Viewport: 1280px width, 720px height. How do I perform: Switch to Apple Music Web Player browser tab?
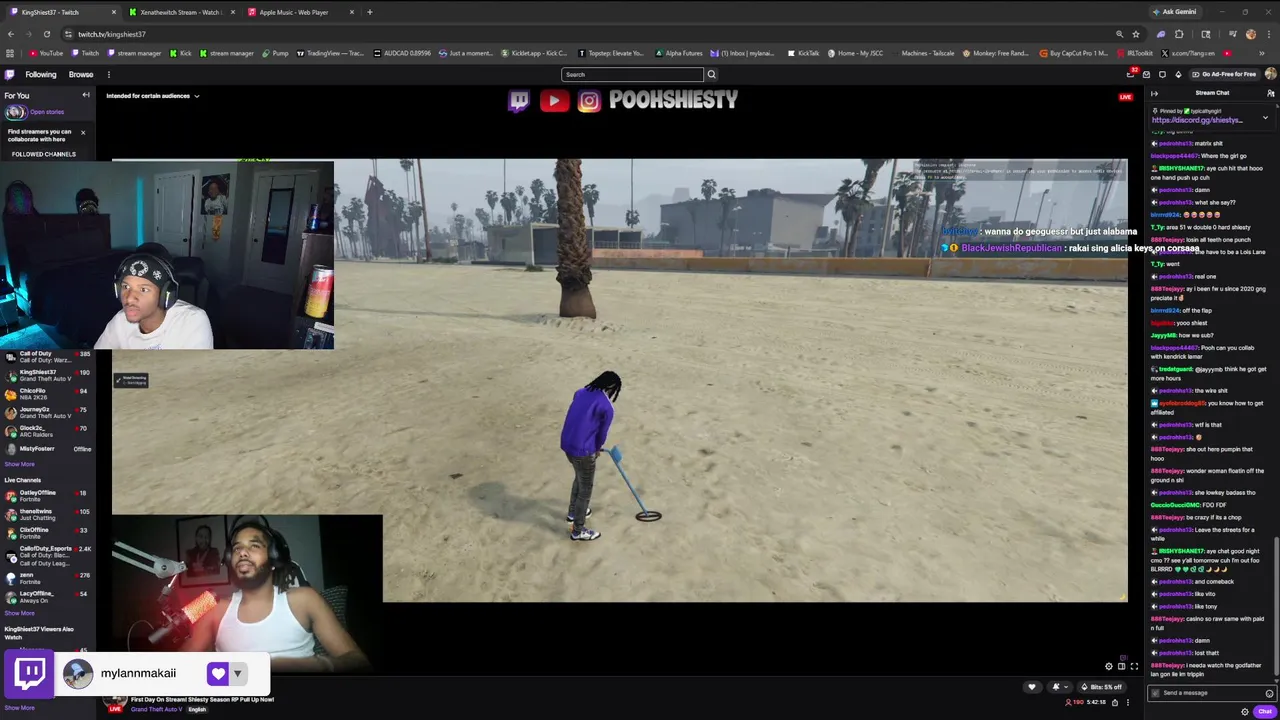point(300,12)
